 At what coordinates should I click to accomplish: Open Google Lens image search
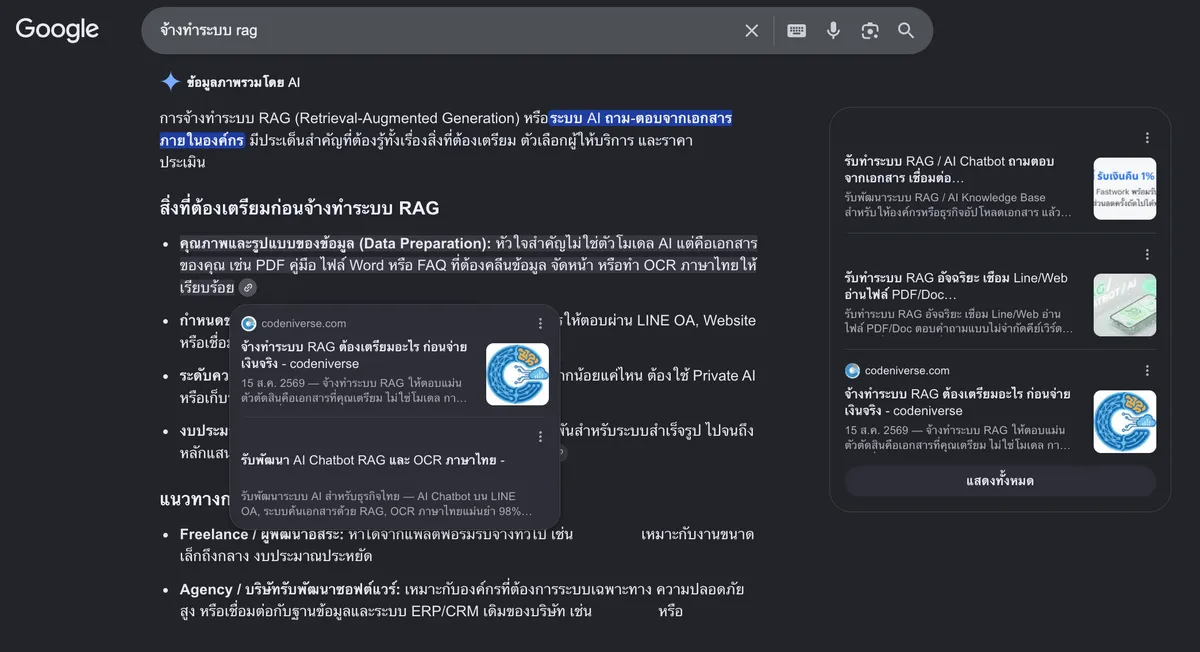(x=870, y=31)
